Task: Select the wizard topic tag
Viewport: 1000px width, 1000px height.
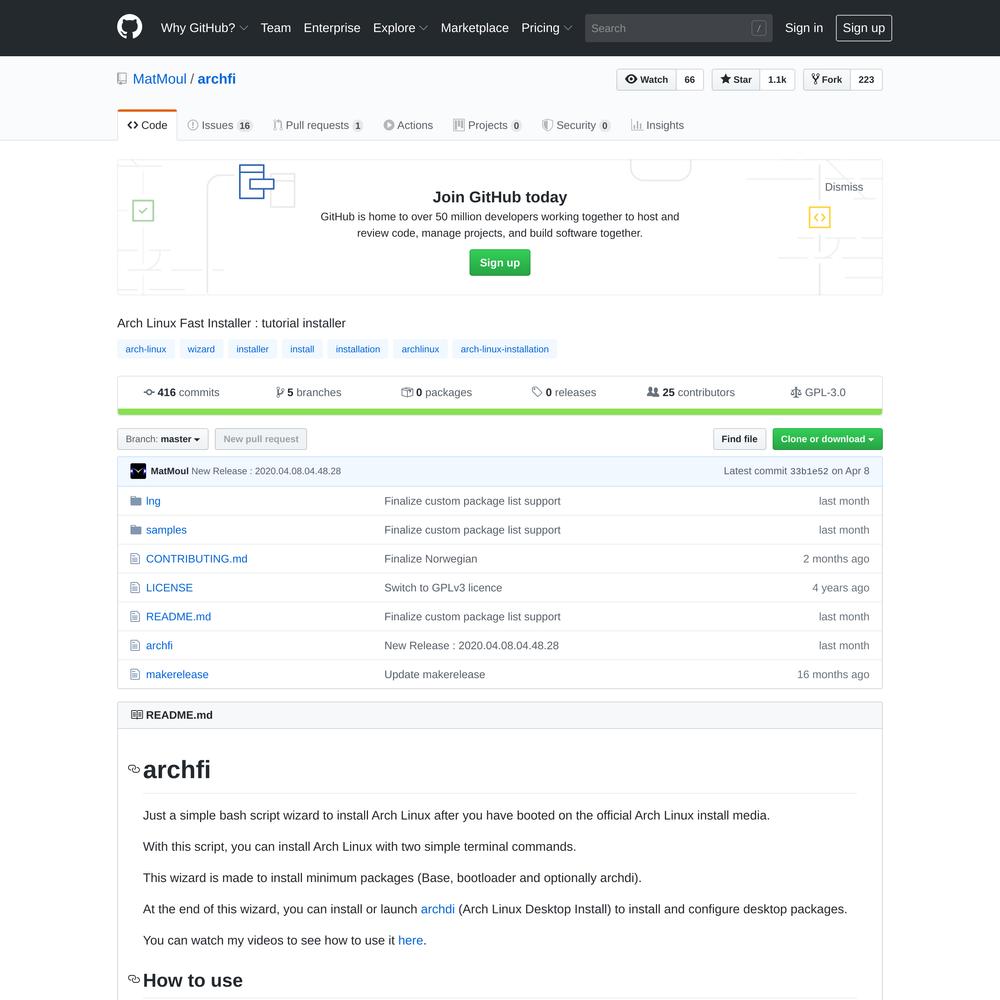Action: coord(201,349)
